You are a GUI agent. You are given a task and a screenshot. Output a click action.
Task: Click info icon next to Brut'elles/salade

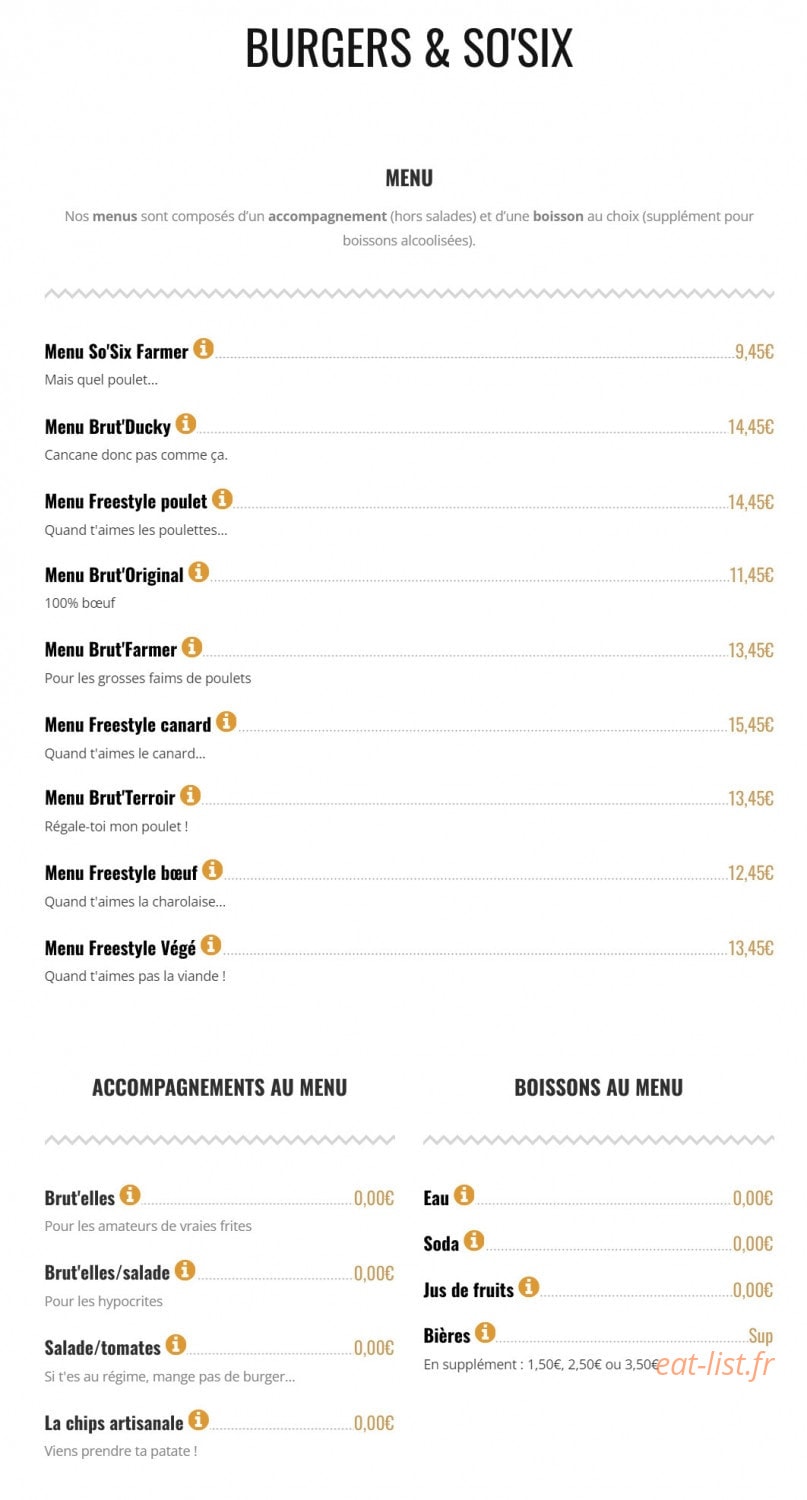pyautogui.click(x=185, y=1270)
